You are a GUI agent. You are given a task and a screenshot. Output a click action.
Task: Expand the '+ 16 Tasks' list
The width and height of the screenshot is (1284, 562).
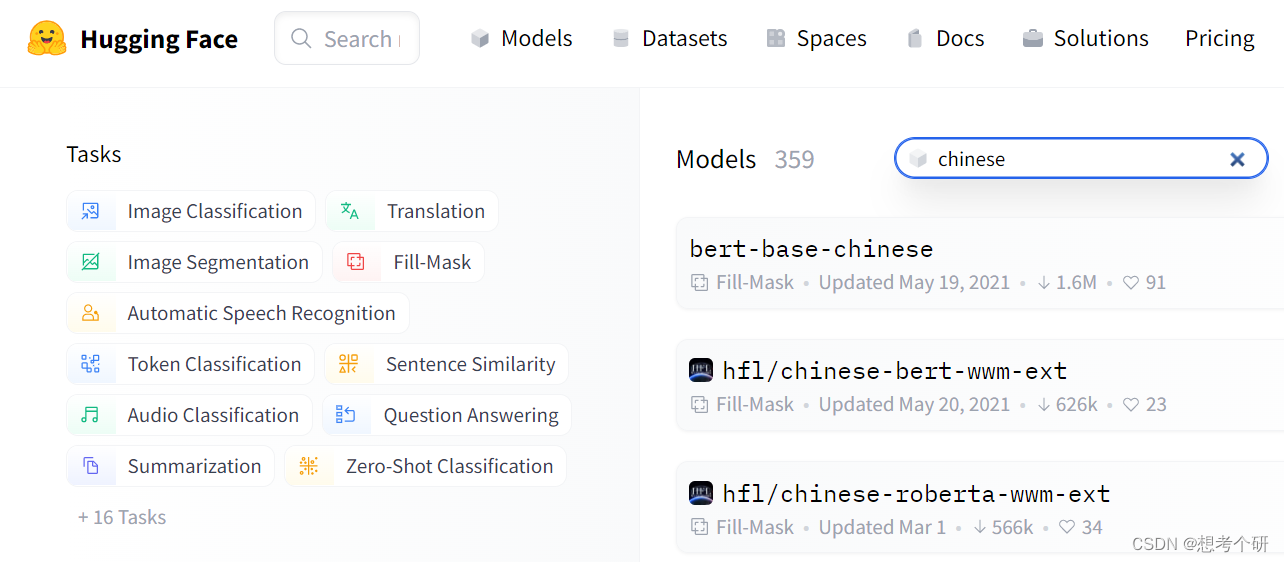[122, 517]
